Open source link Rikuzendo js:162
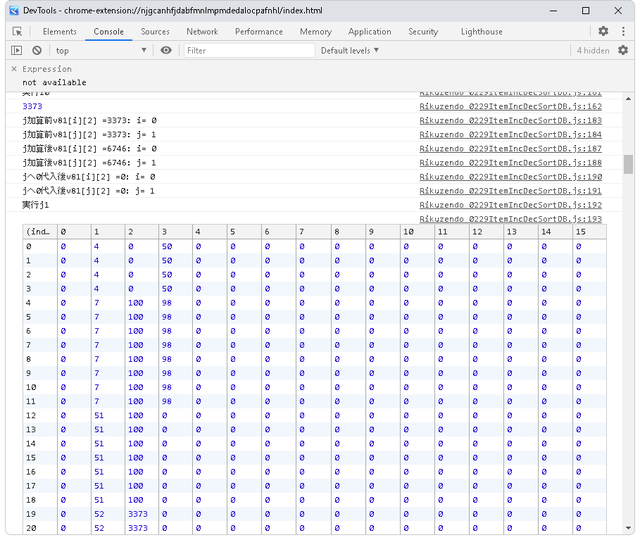Viewport: 640px width, 540px height. click(511, 106)
